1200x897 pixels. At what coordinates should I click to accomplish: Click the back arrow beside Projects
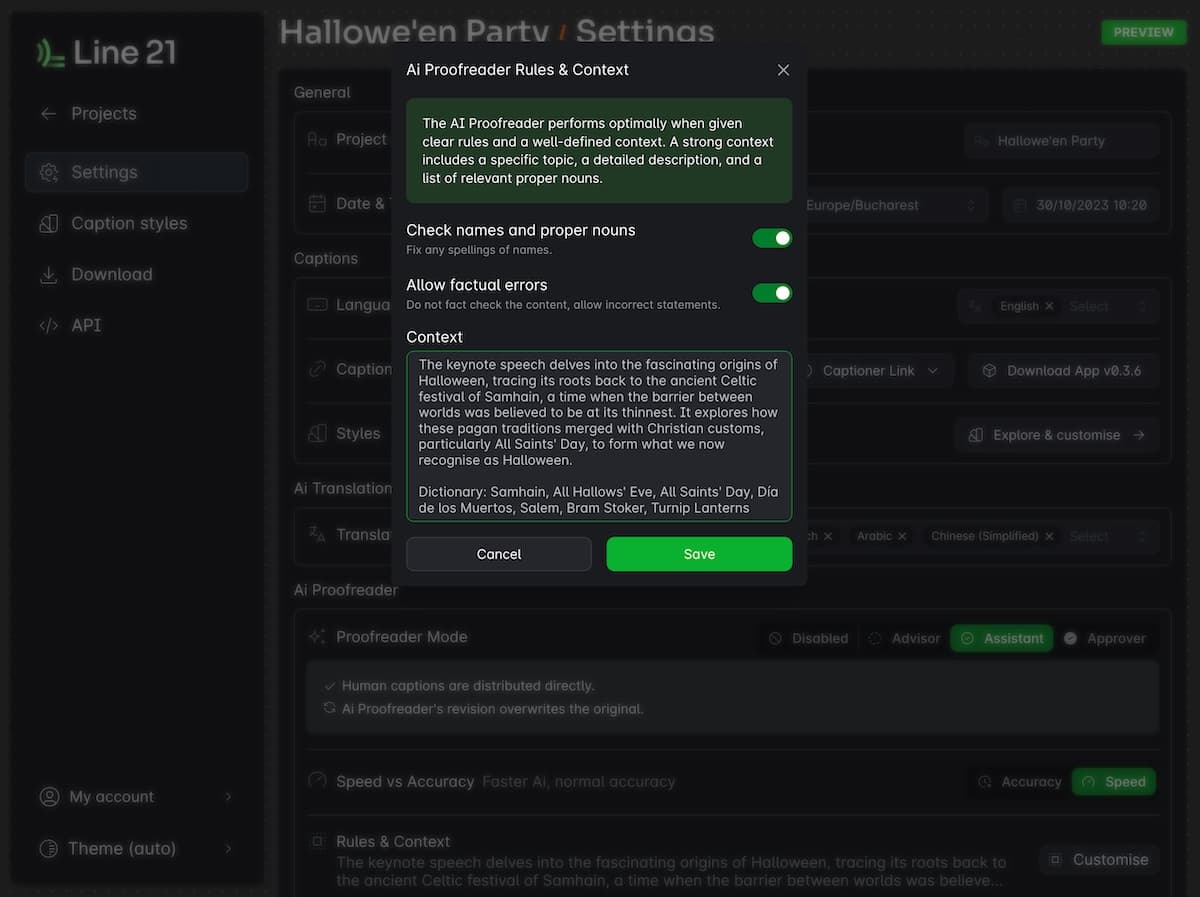(48, 114)
